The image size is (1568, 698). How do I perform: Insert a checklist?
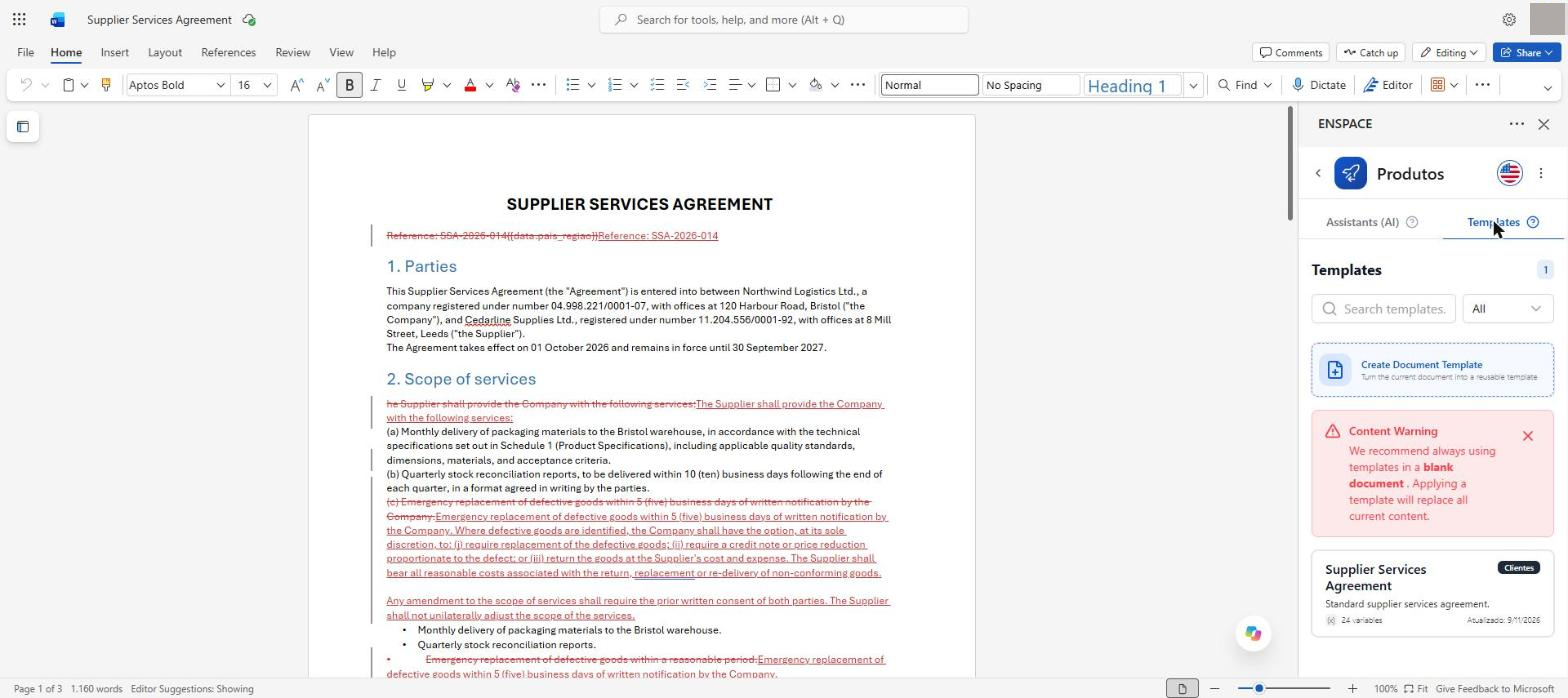(x=657, y=85)
